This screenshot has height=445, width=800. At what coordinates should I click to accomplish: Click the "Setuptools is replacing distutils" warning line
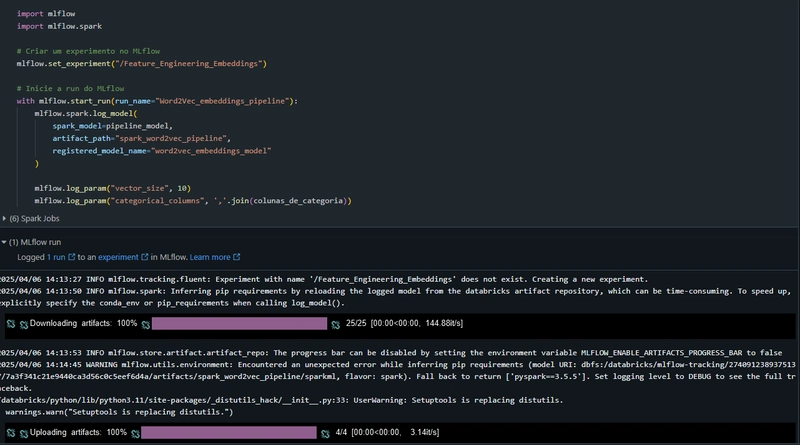(282, 400)
